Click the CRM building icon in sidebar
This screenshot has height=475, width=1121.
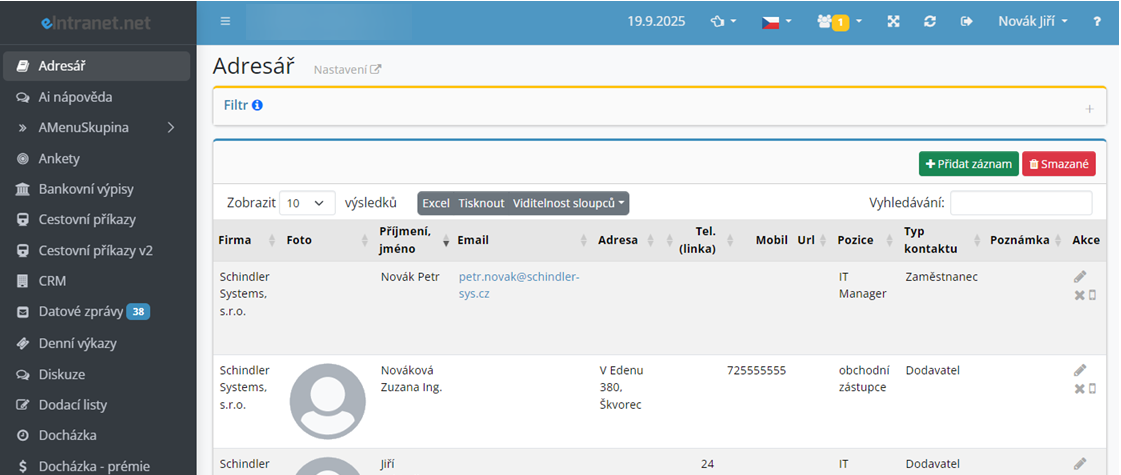pos(23,281)
